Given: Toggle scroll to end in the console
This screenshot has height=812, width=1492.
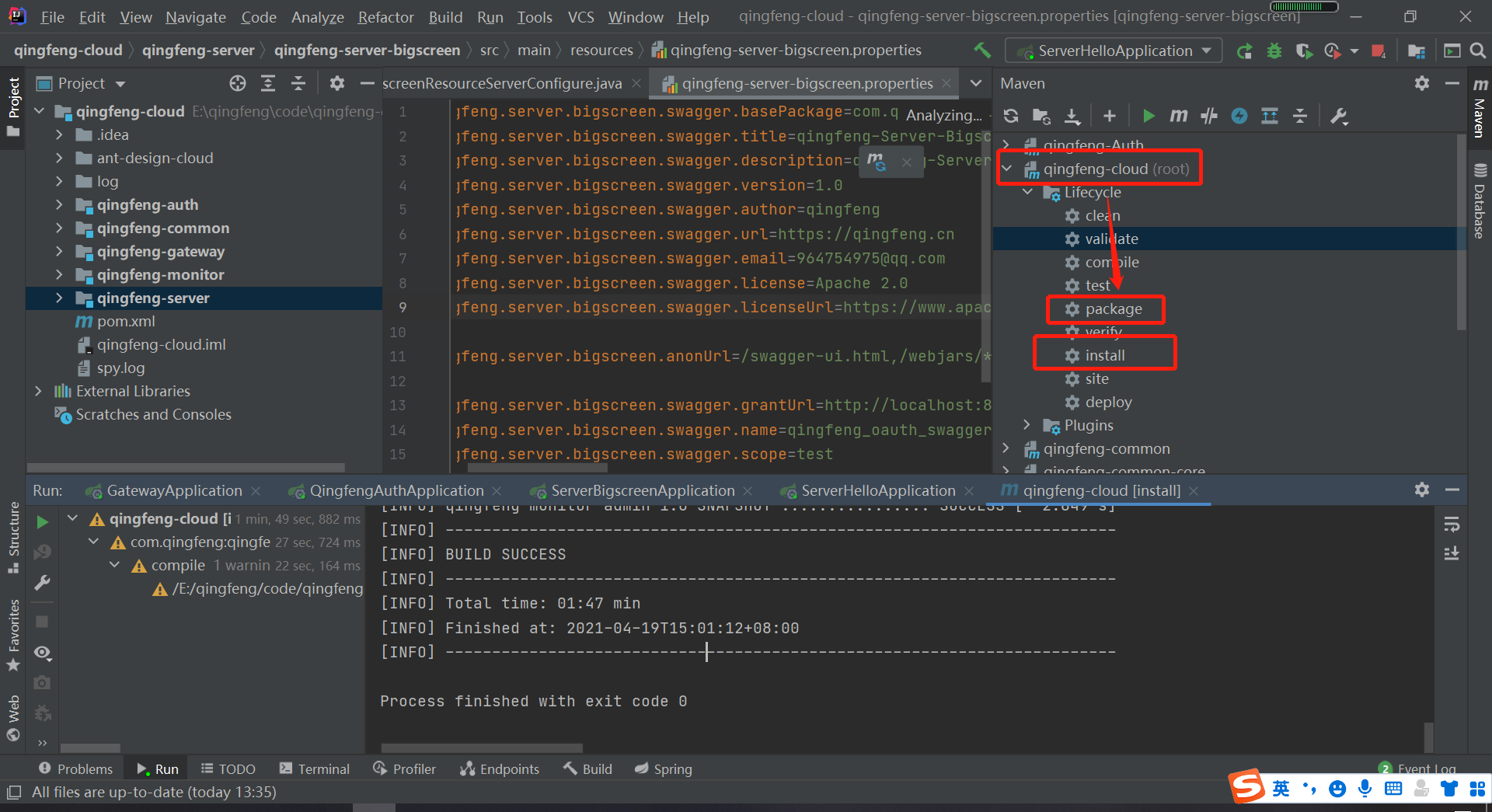Looking at the screenshot, I should 1452,553.
